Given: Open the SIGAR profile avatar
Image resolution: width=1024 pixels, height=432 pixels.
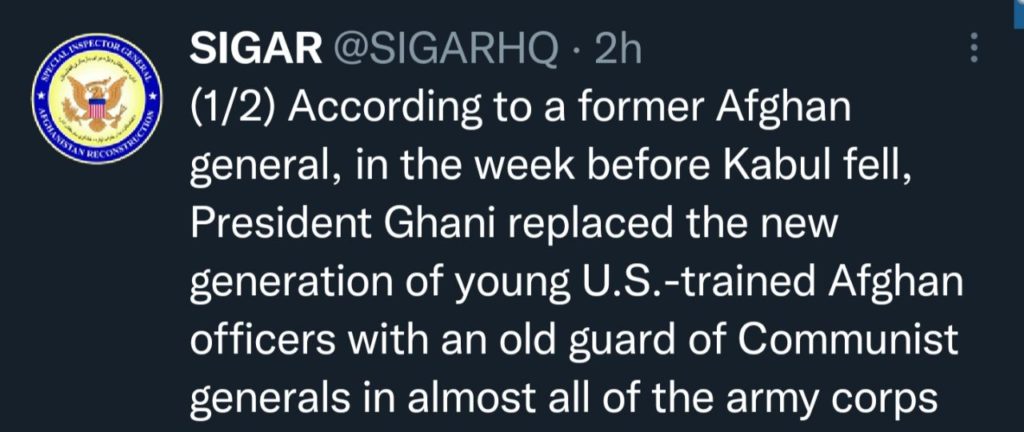Looking at the screenshot, I should click(x=95, y=100).
